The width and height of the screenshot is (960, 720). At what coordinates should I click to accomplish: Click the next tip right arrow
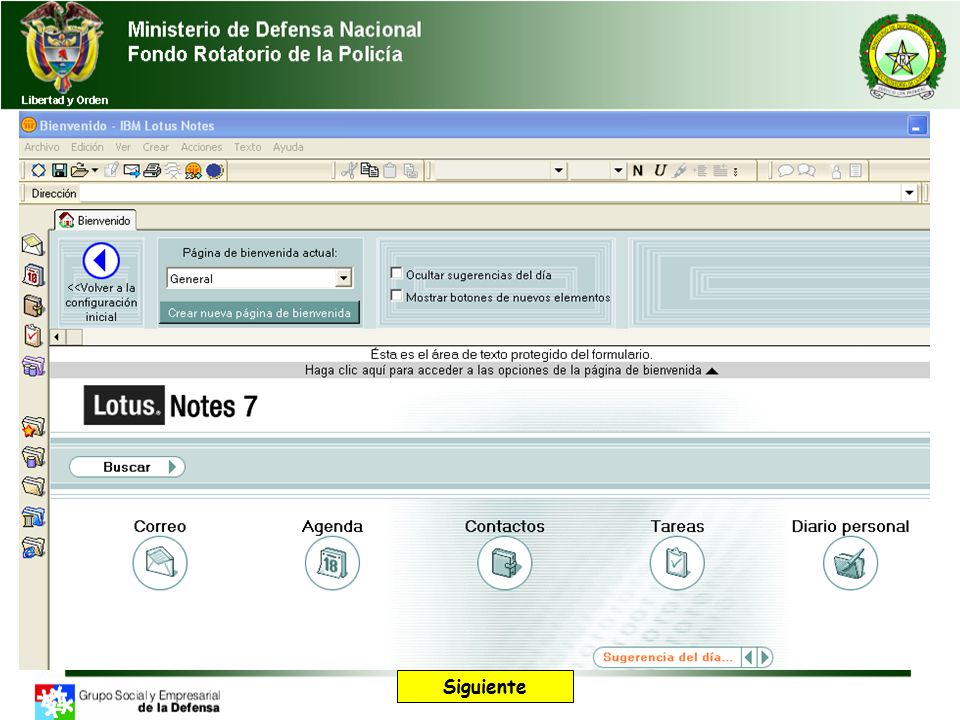[764, 657]
